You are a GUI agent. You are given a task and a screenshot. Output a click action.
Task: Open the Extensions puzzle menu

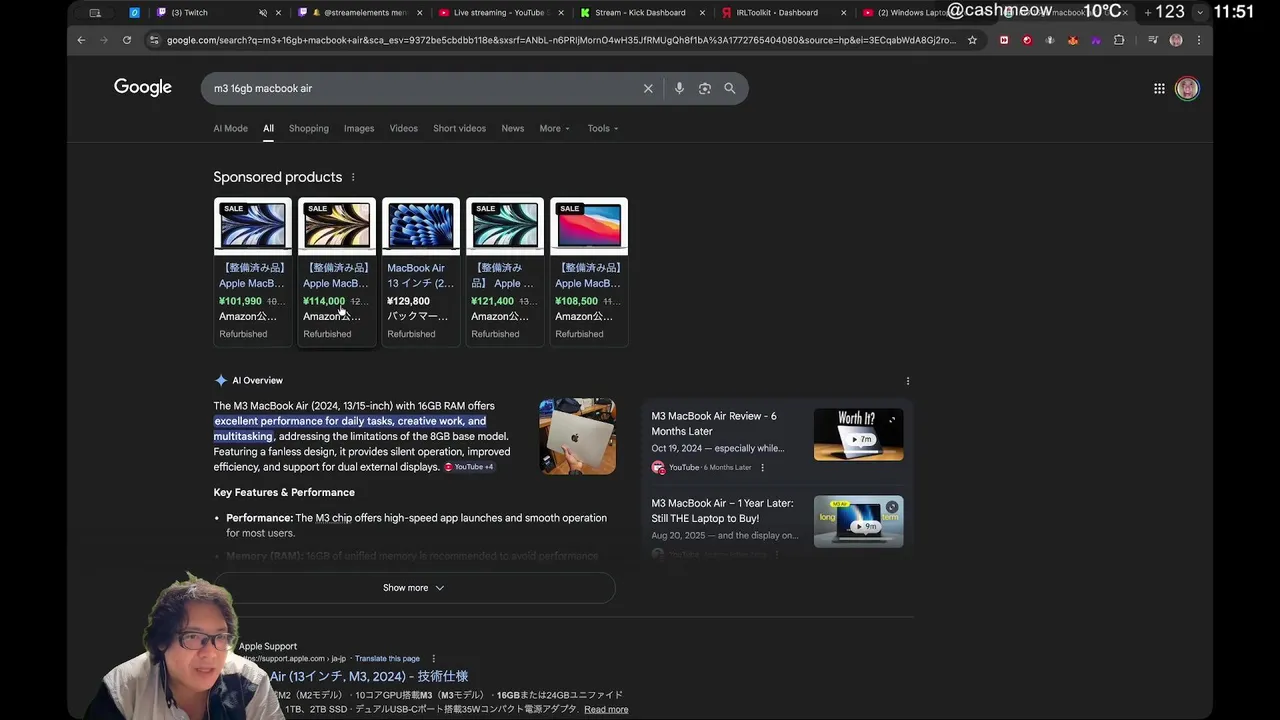point(1119,40)
